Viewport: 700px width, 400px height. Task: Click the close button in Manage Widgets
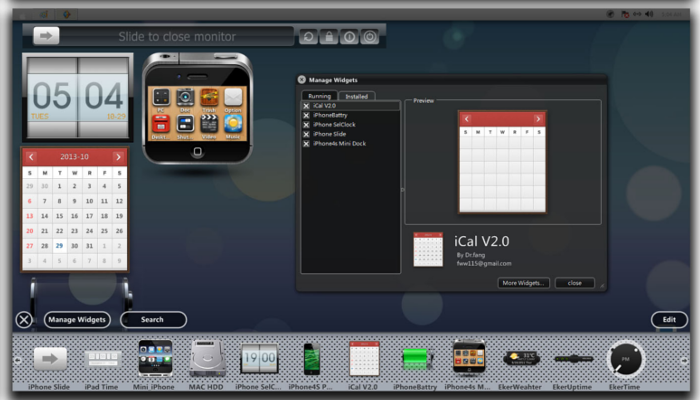pos(575,283)
